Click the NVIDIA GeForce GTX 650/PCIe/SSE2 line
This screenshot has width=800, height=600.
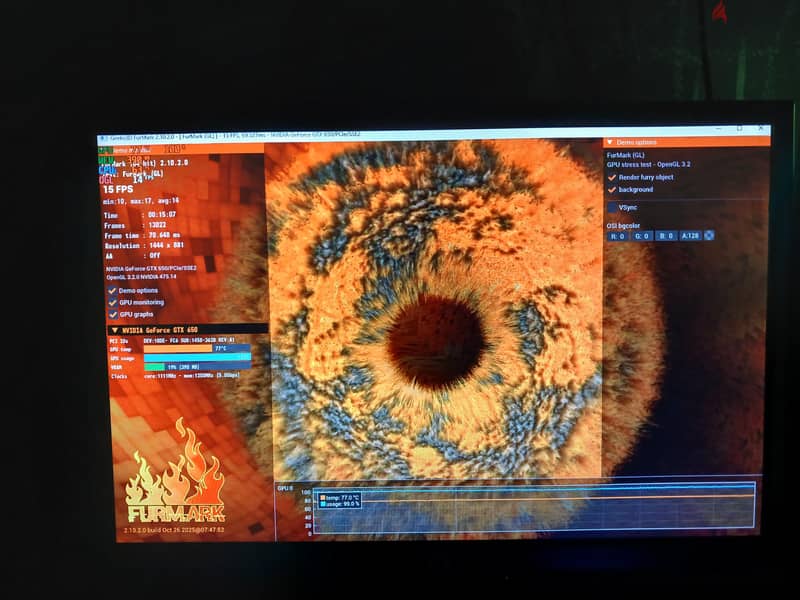point(151,268)
